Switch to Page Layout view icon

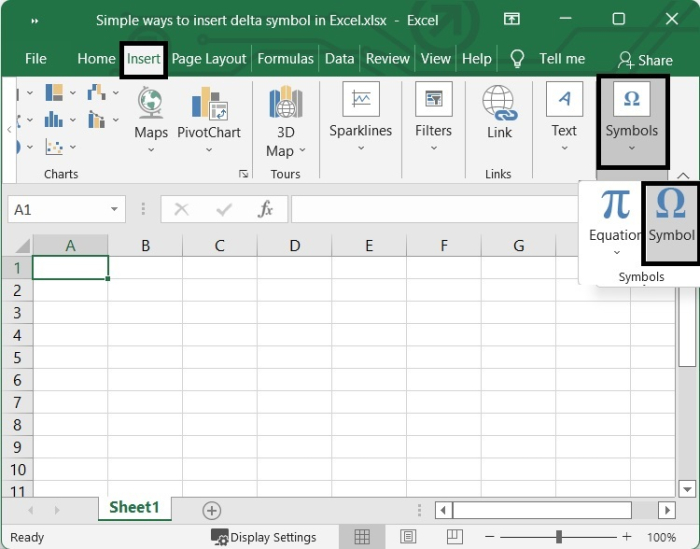408,537
